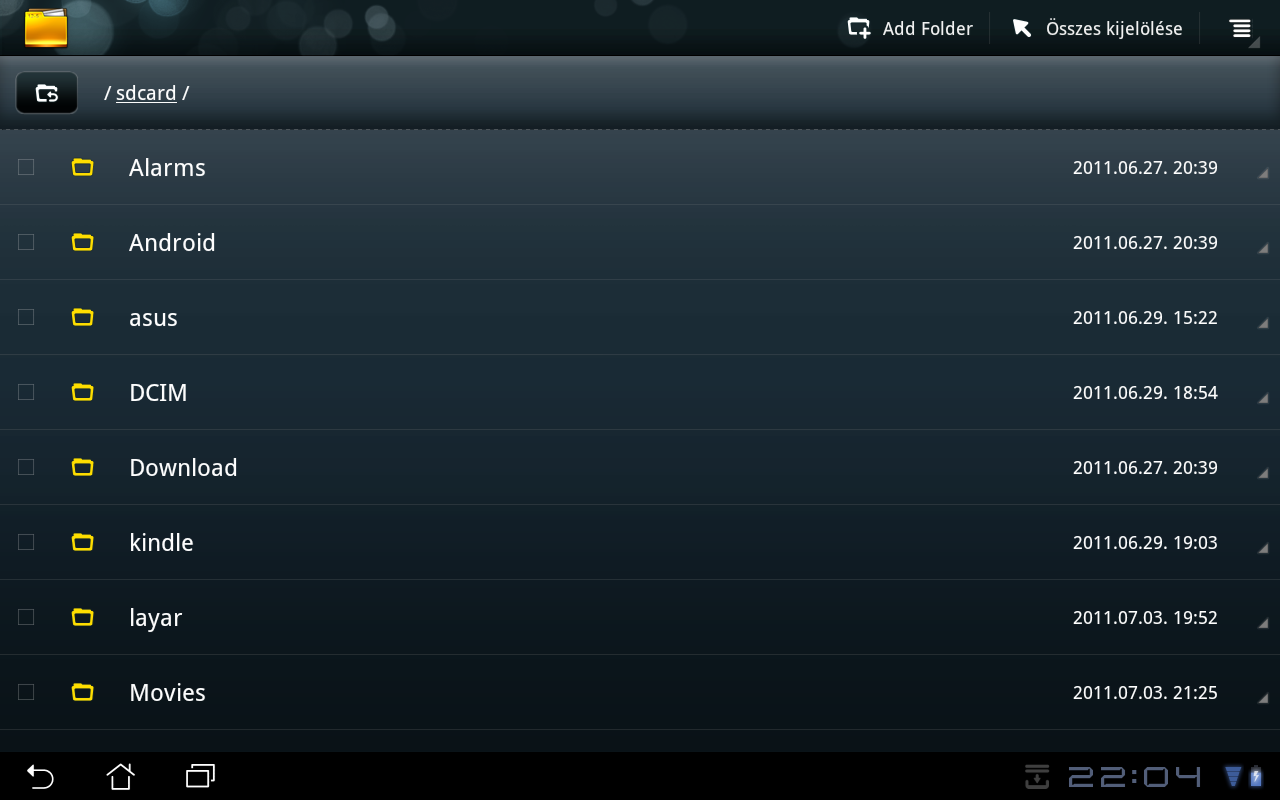Image resolution: width=1280 pixels, height=800 pixels.
Task: Click Összes kijelölése select all button
Action: coord(1097,28)
